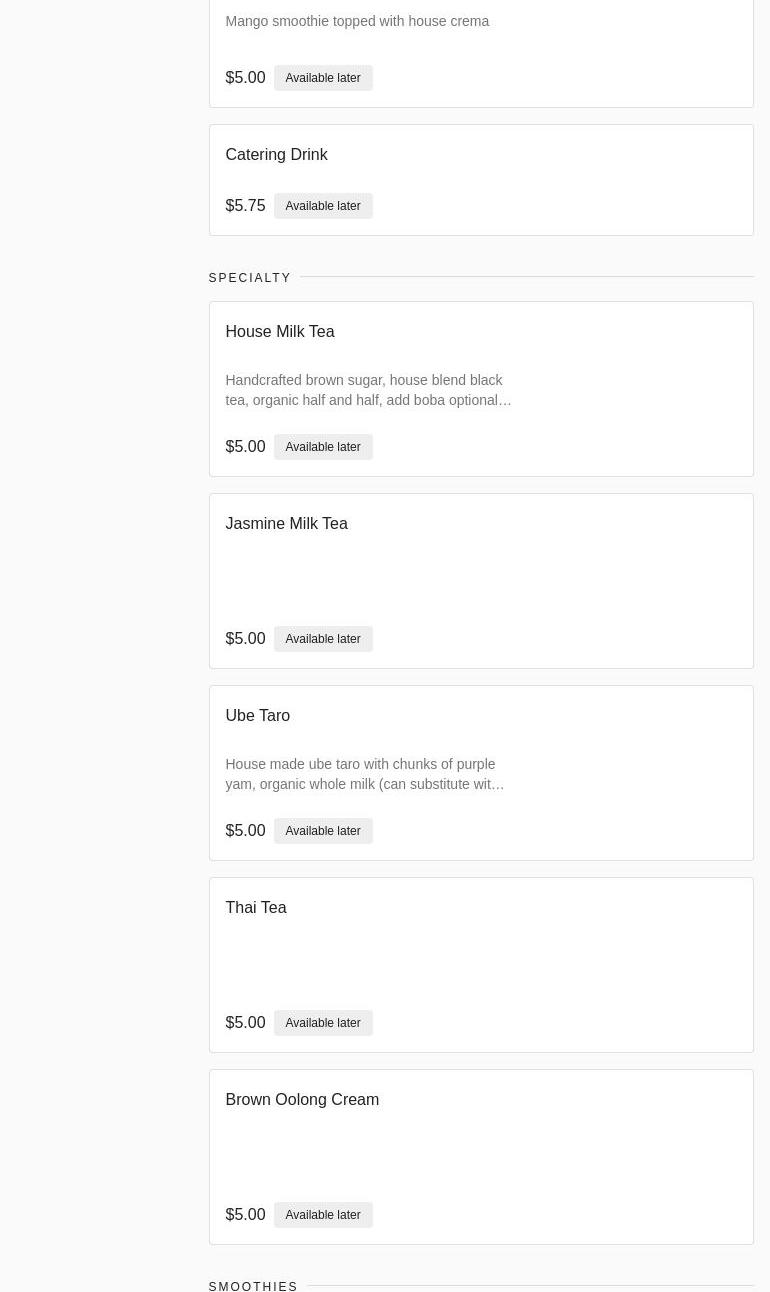Viewport: 770px width, 1292px height.
Task: Select the House Milk Tea item title
Action: tap(280, 332)
